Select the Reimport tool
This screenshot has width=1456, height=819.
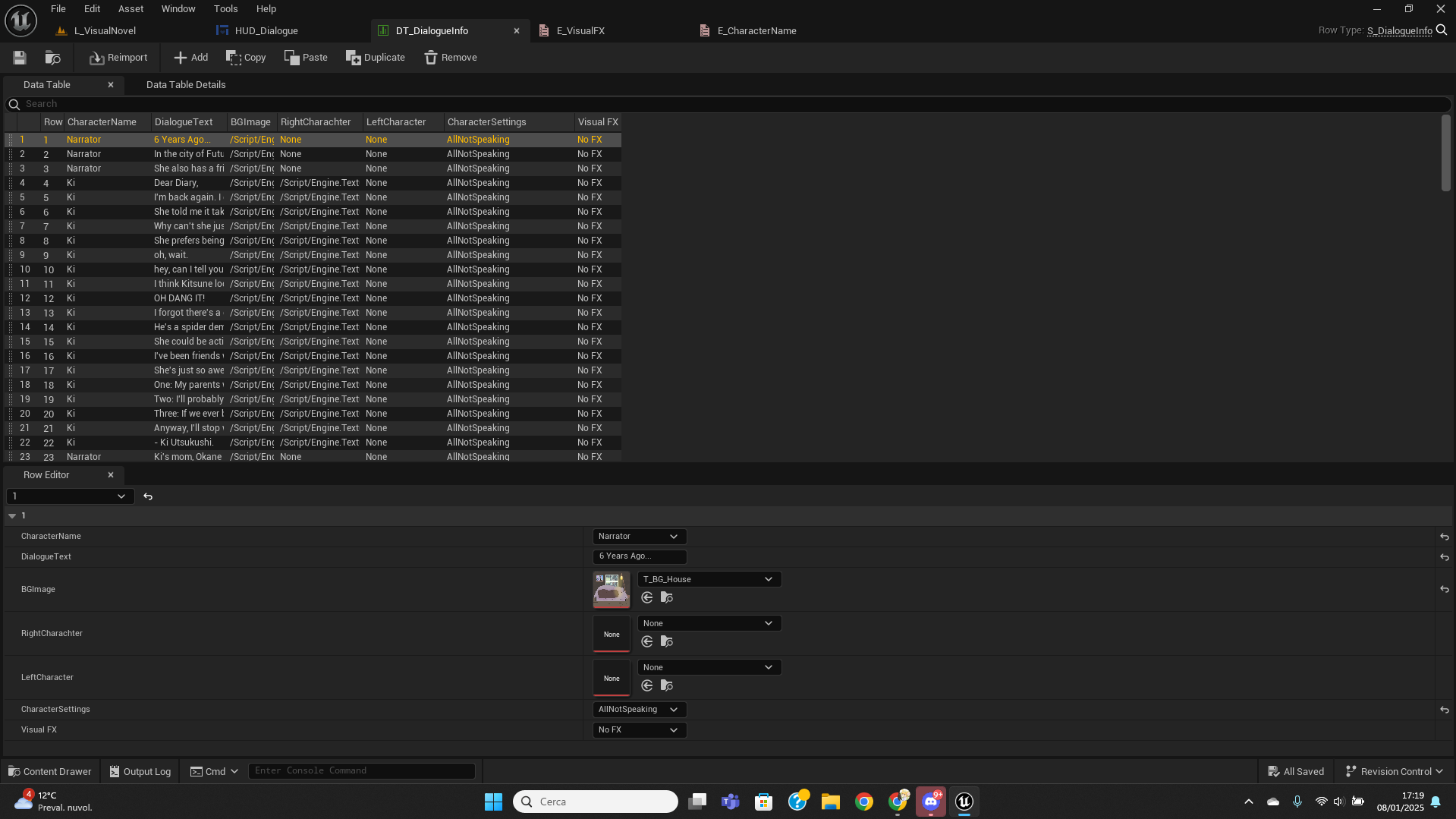(118, 57)
